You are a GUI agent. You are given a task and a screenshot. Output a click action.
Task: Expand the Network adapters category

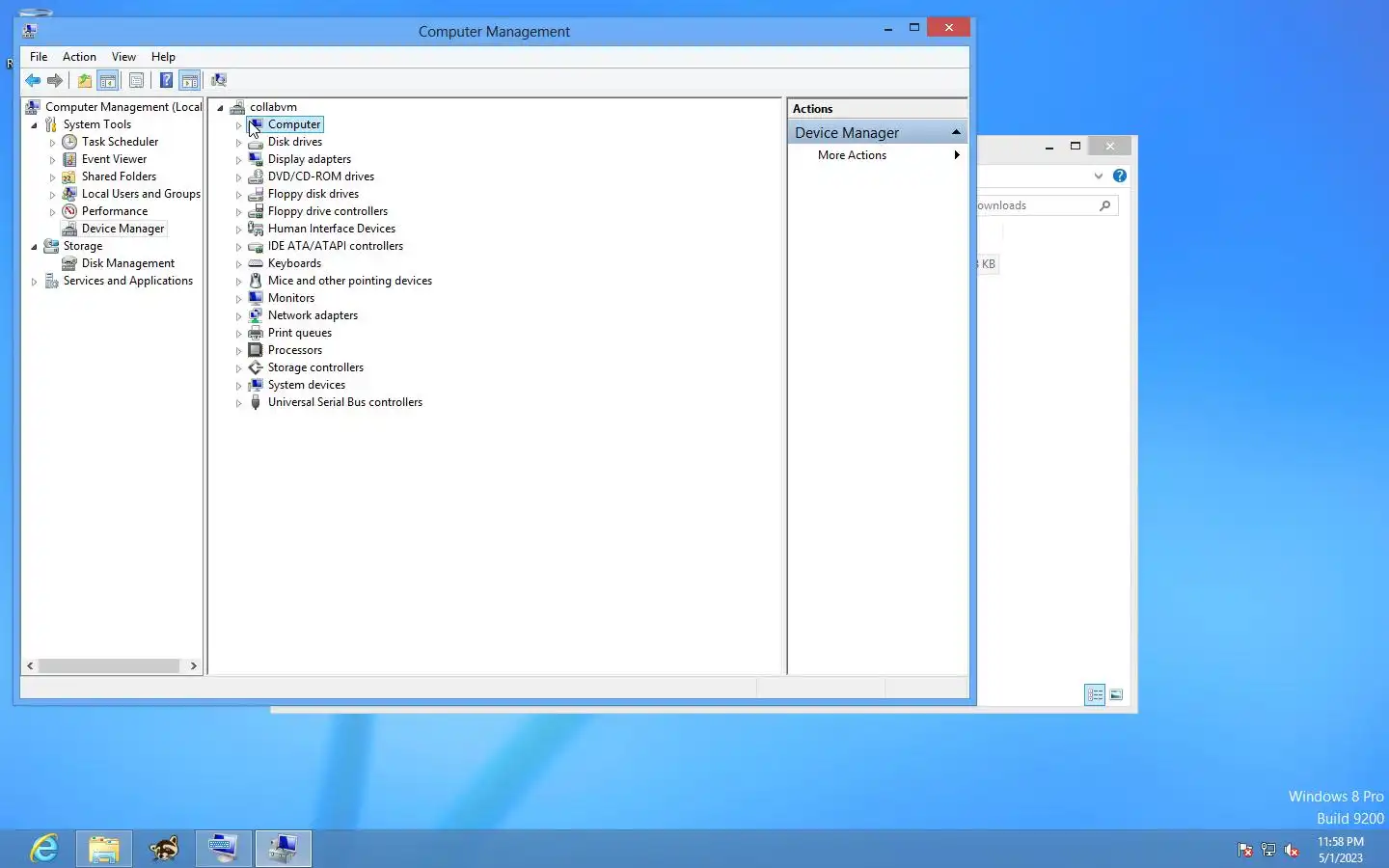pos(239,316)
